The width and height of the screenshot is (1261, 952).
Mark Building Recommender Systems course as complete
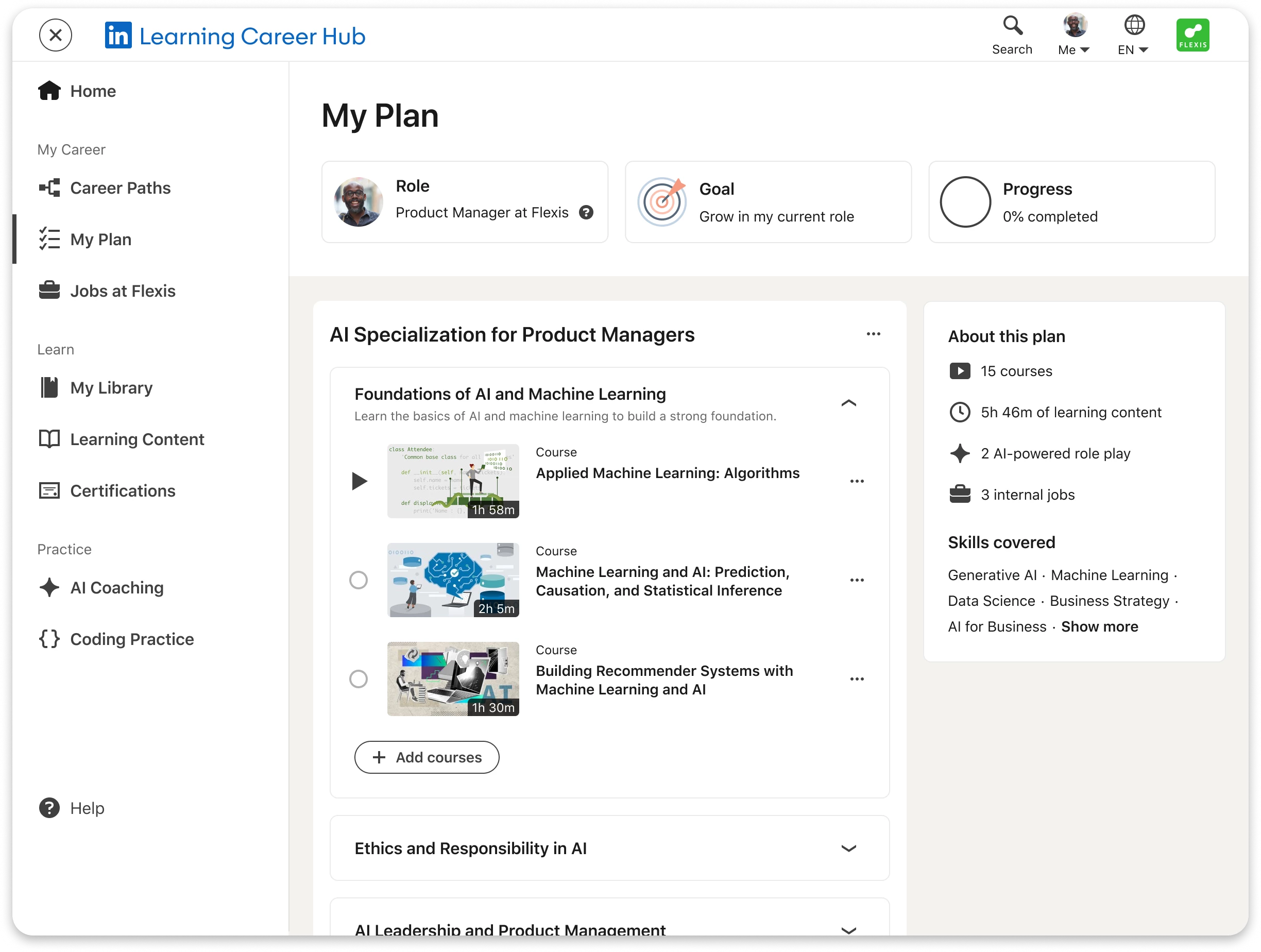(359, 679)
